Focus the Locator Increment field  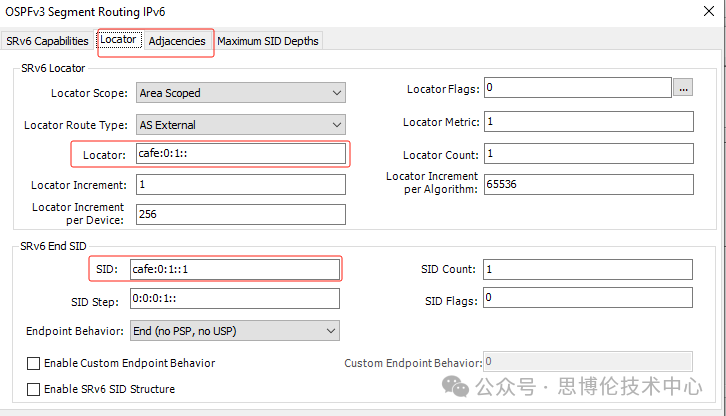pyautogui.click(x=240, y=185)
